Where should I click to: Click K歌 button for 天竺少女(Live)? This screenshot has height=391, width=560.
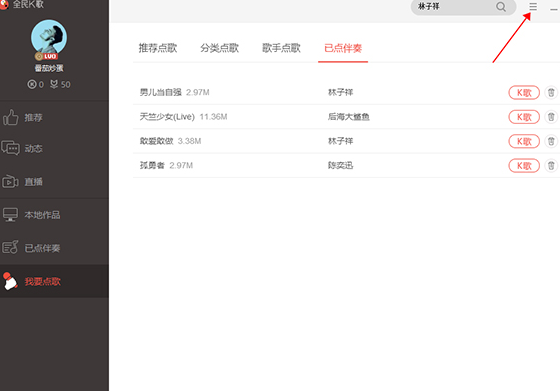tap(524, 117)
